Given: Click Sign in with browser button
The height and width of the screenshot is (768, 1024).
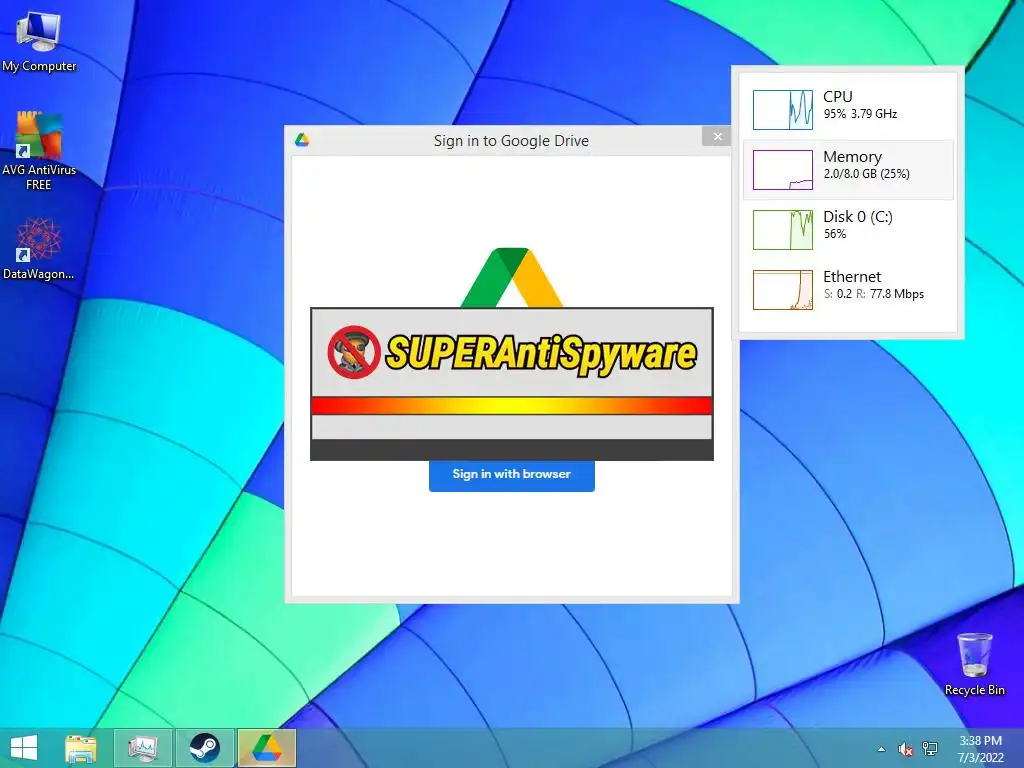Looking at the screenshot, I should [511, 475].
